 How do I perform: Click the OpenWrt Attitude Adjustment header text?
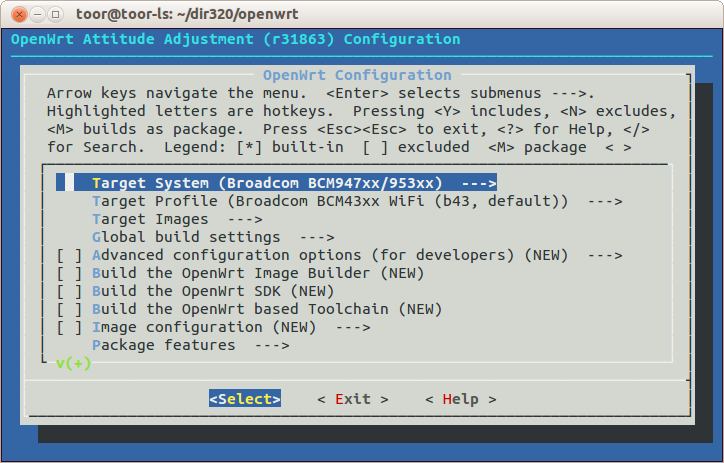235,39
